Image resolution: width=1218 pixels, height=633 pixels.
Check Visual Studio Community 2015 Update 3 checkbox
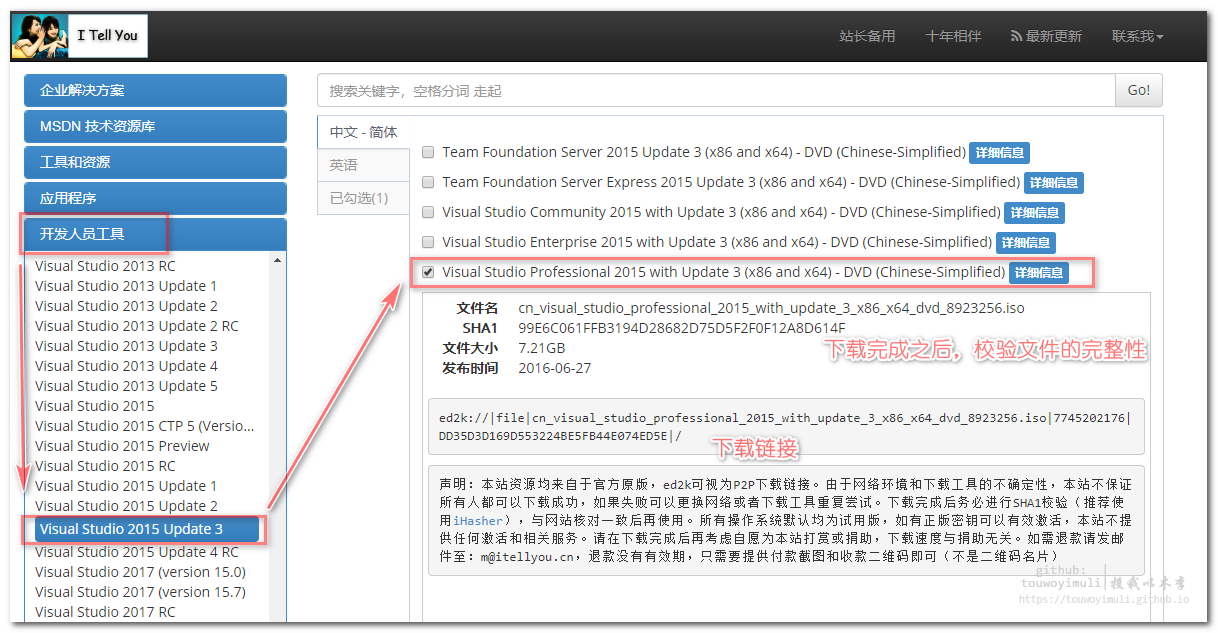point(428,213)
